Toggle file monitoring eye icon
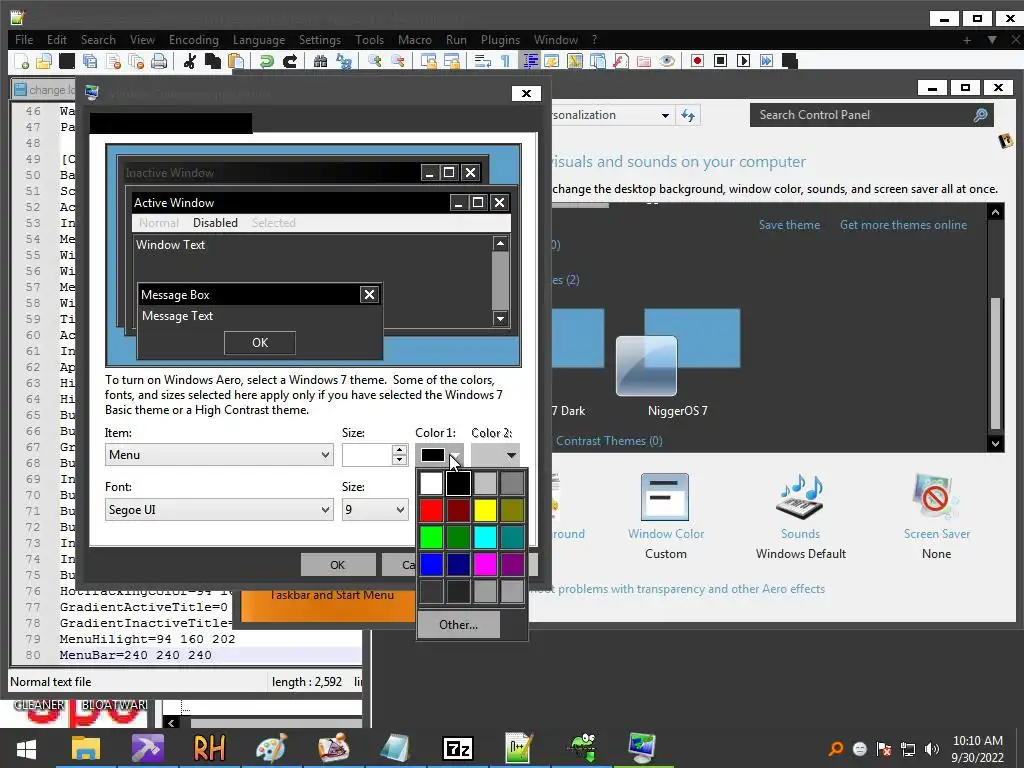Viewport: 1024px width, 768px height. coord(667,61)
